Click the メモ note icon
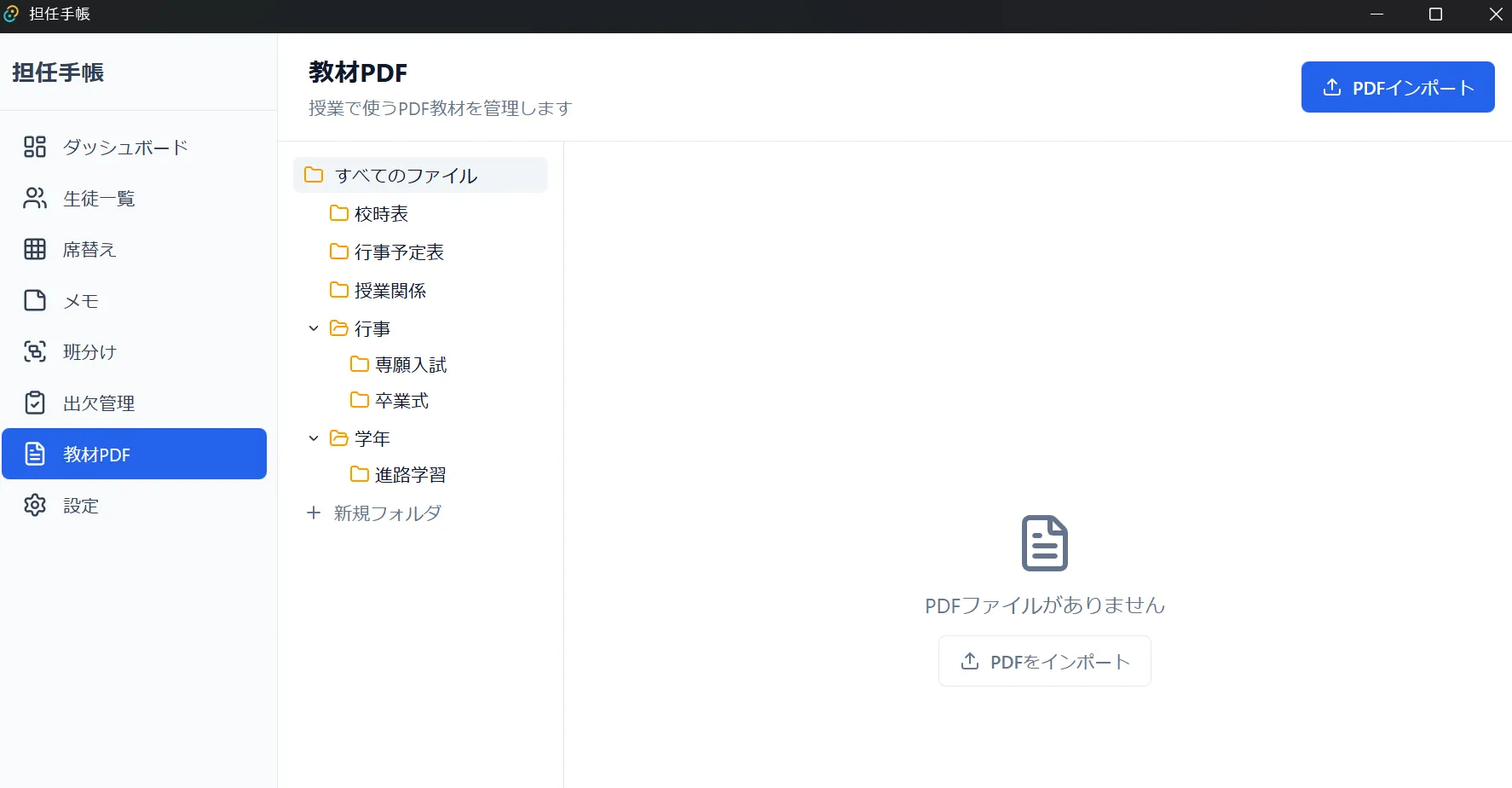1512x788 pixels. [x=34, y=300]
